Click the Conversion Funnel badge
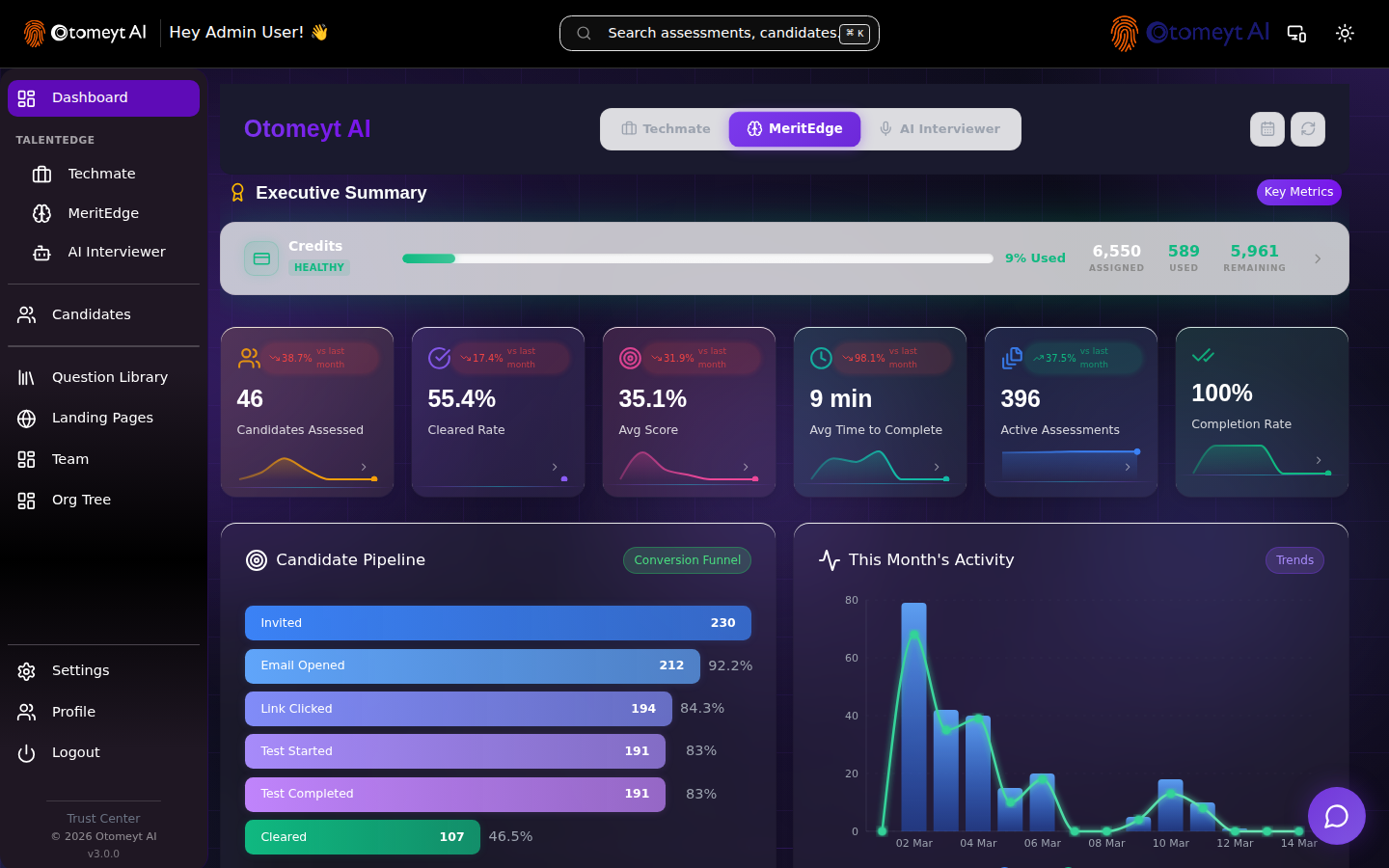 687,560
